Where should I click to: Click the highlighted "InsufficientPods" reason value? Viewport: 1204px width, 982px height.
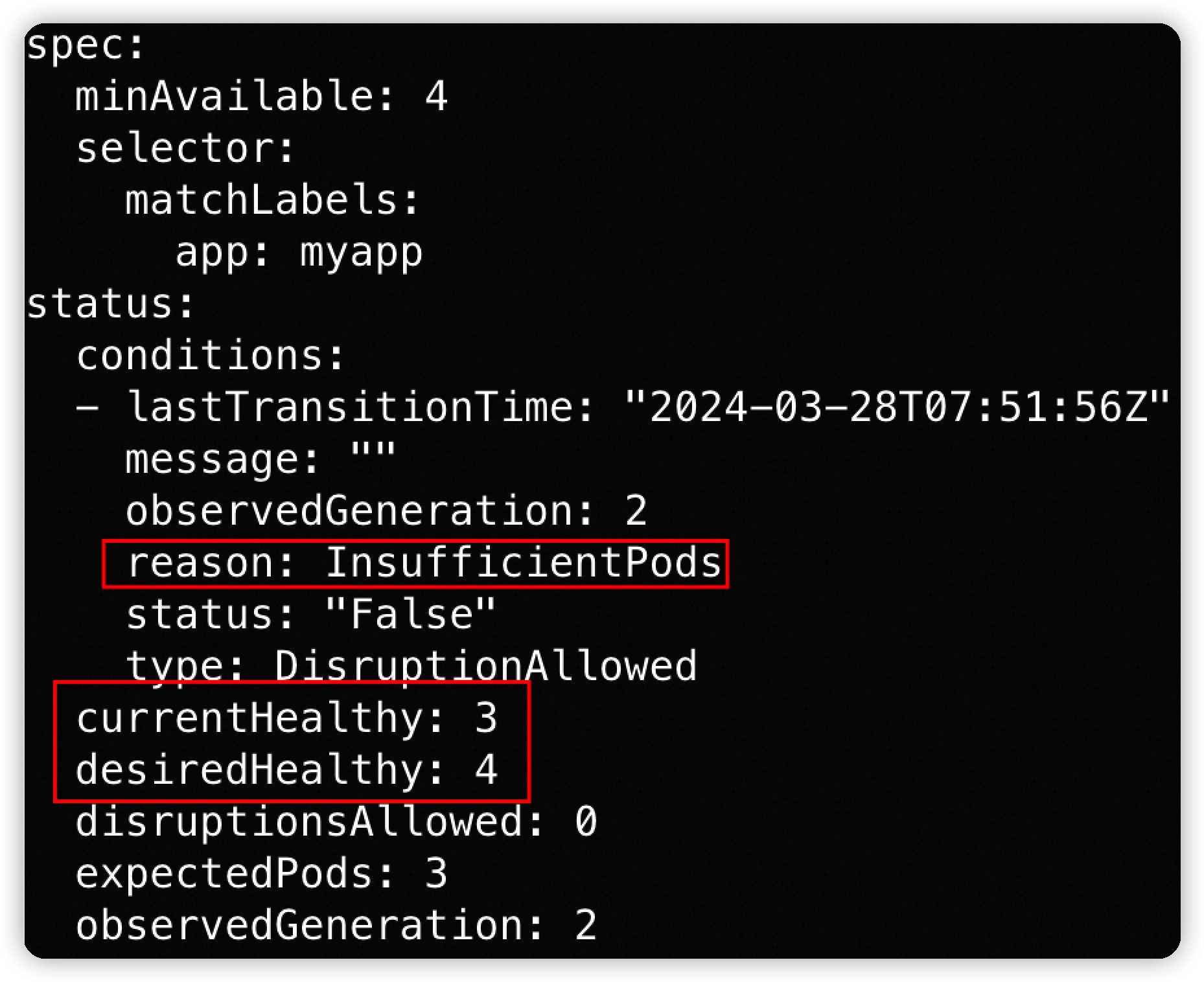point(523,564)
